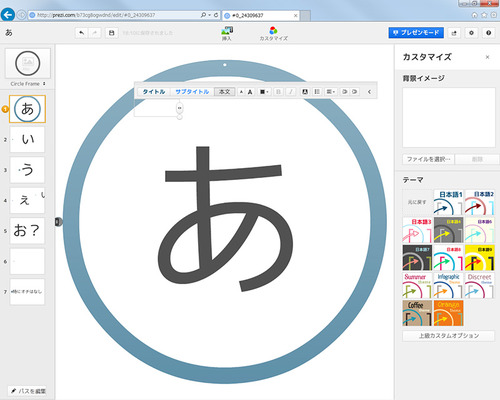The image size is (500, 400).
Task: Select the サブタイトル text style
Action: coord(192,92)
